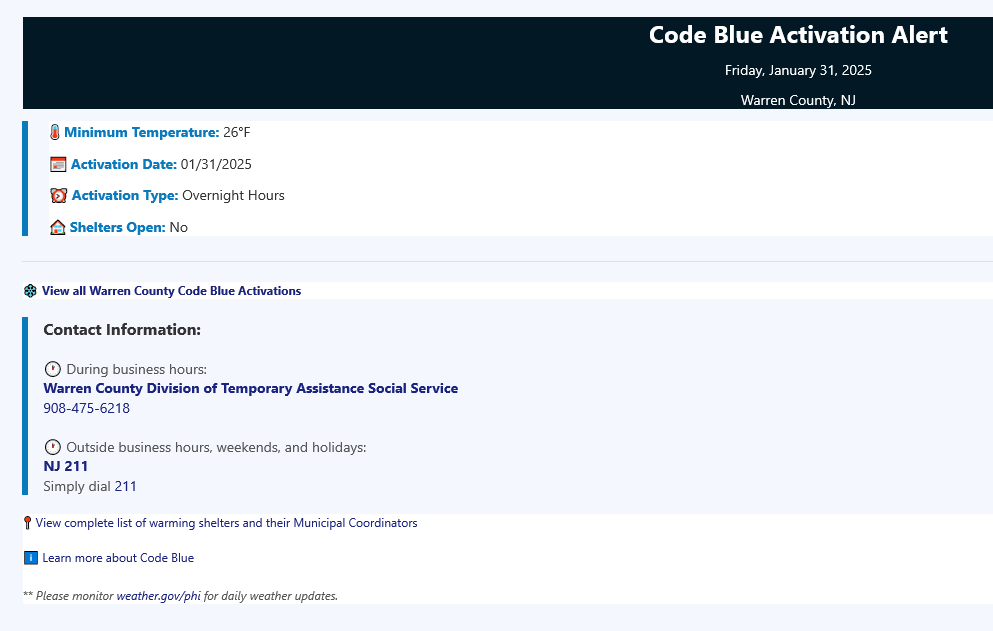Image resolution: width=993 pixels, height=631 pixels.
Task: Click the Contact Information heading
Action: pyautogui.click(x=122, y=330)
